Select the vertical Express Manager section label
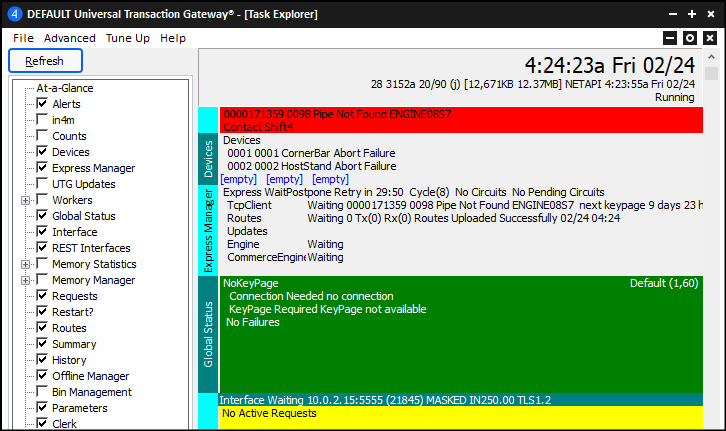This screenshot has width=726, height=431. [x=208, y=230]
